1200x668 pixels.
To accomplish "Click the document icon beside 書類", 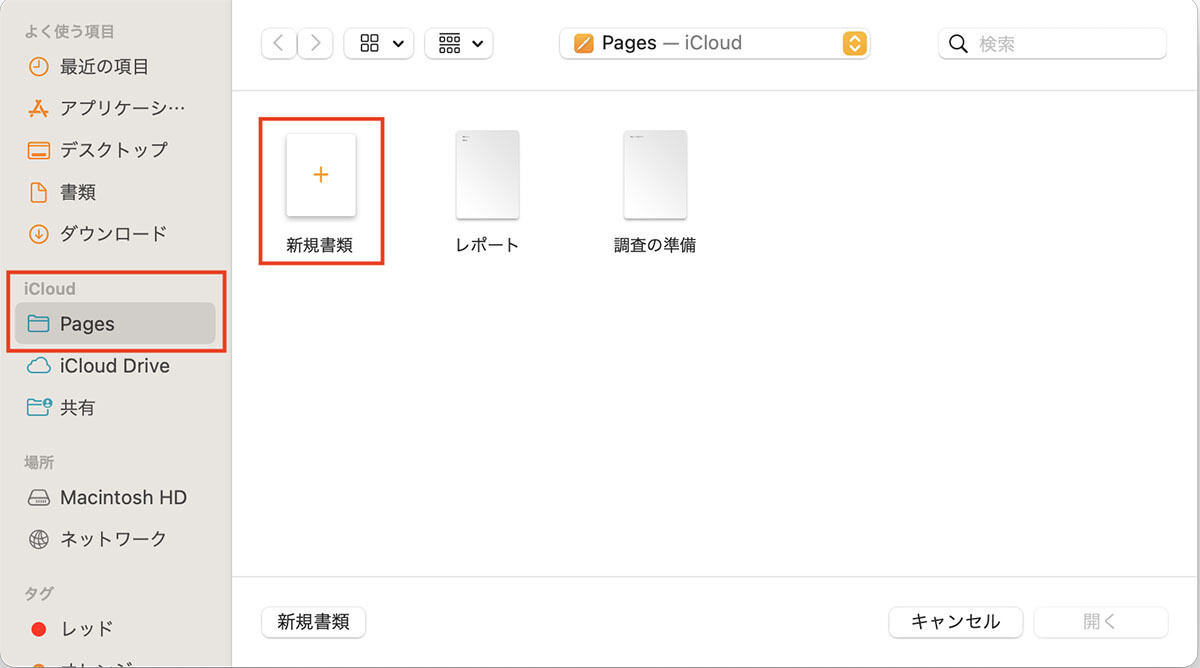I will 39,192.
